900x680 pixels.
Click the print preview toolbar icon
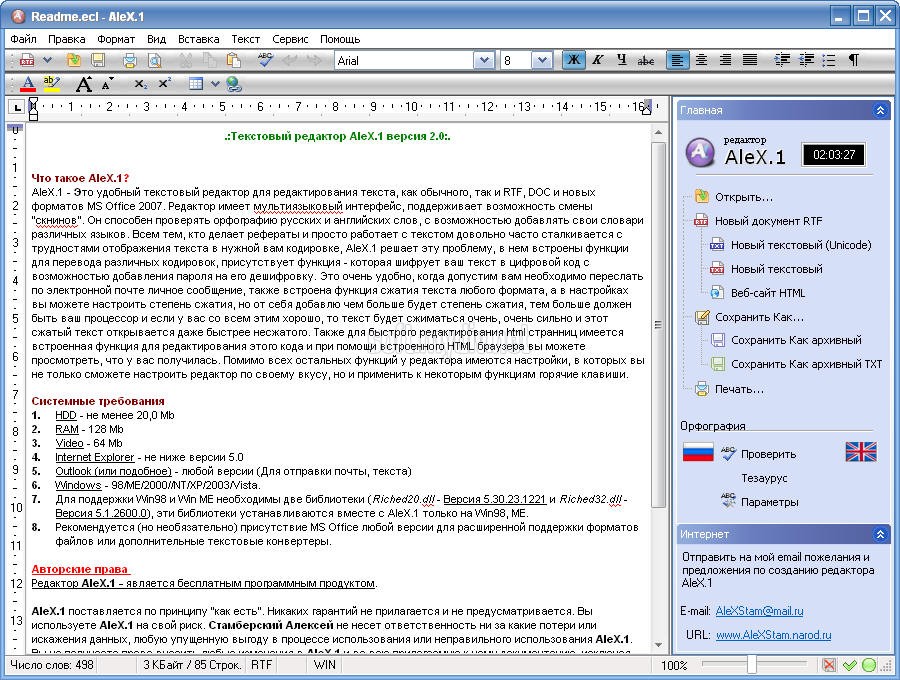[155, 60]
